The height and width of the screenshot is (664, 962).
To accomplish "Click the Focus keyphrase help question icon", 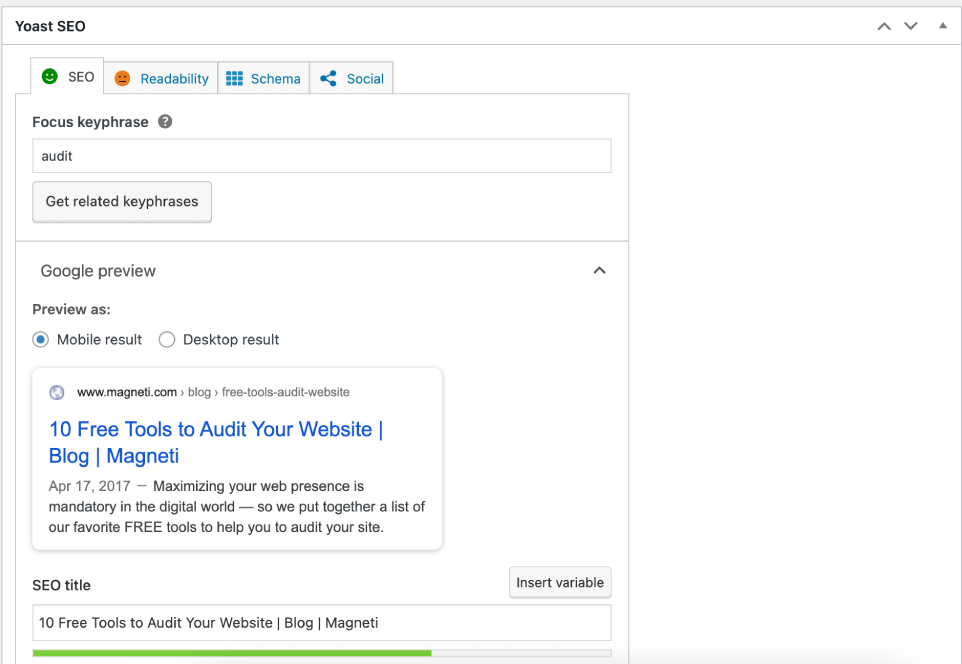I will tap(165, 122).
